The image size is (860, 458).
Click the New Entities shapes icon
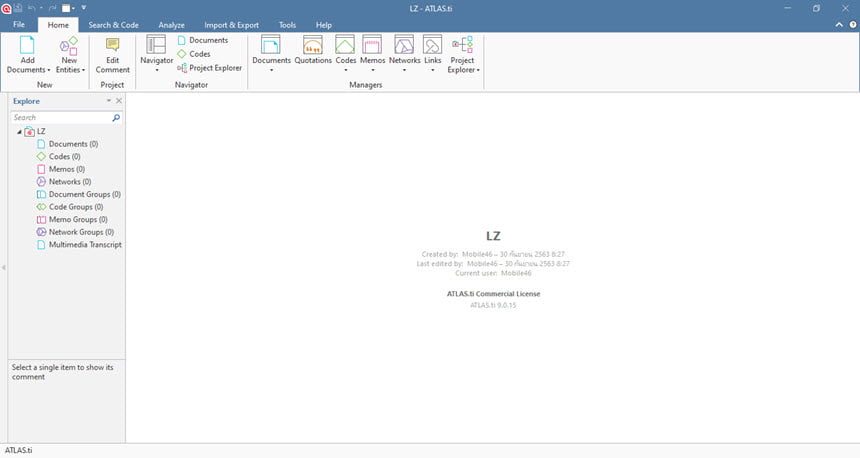[x=69, y=46]
